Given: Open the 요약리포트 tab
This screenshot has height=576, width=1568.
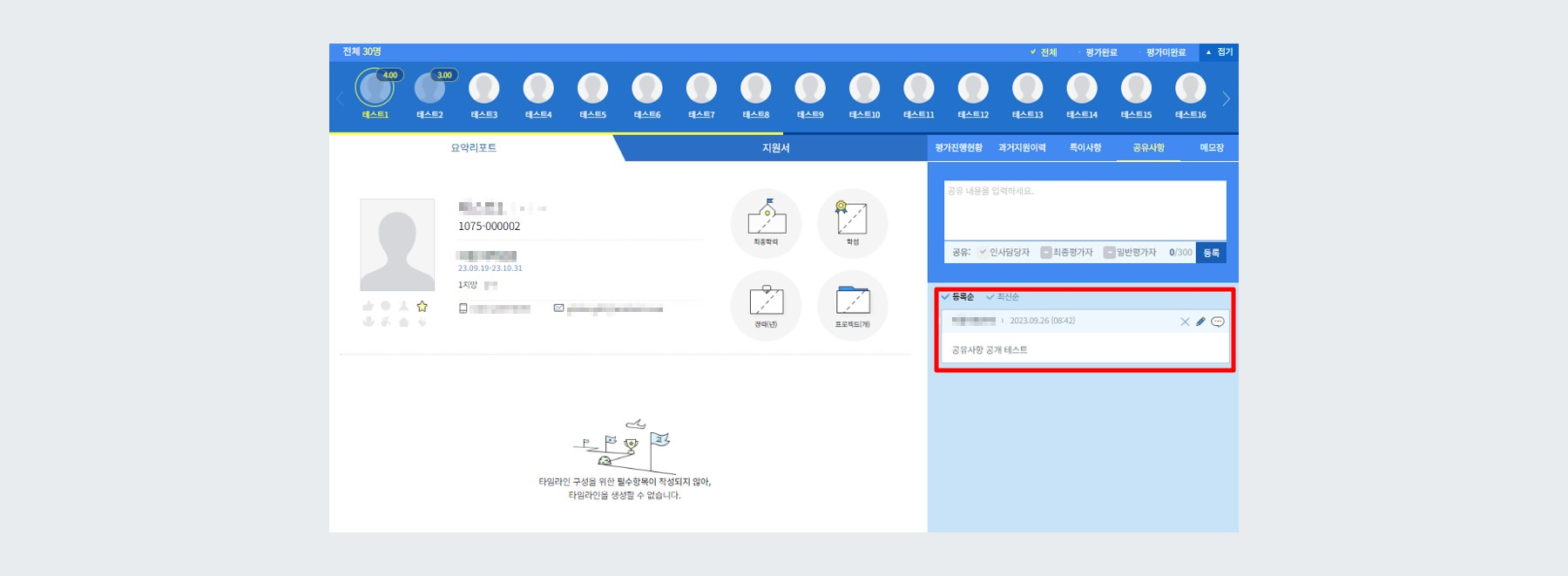Looking at the screenshot, I should (474, 148).
